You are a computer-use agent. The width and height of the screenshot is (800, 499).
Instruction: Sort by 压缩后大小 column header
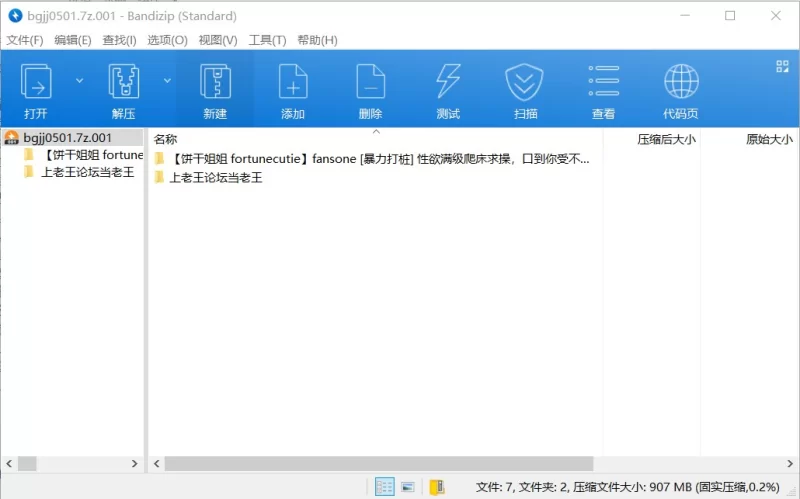tap(666, 139)
